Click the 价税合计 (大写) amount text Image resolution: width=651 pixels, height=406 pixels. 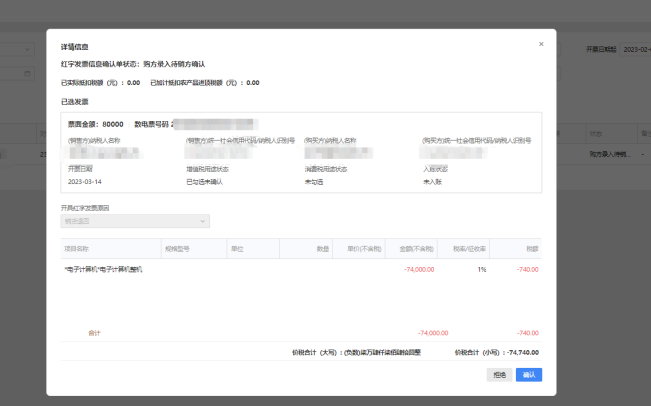382,352
